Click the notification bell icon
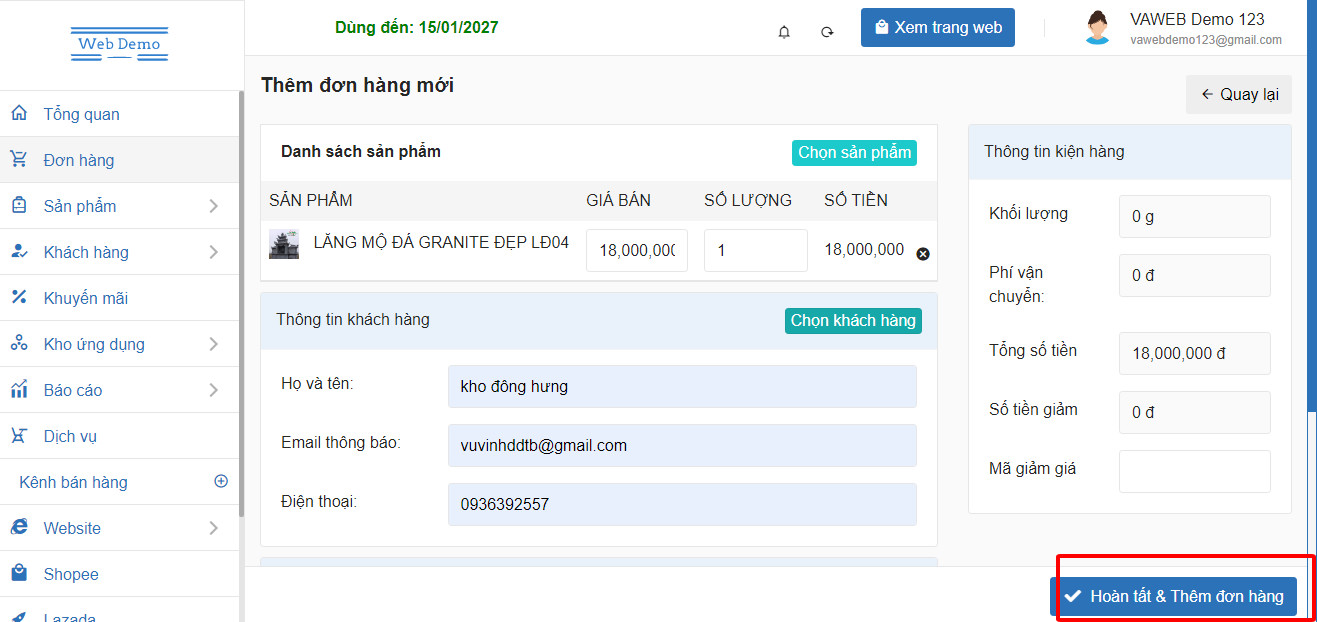 tap(784, 31)
